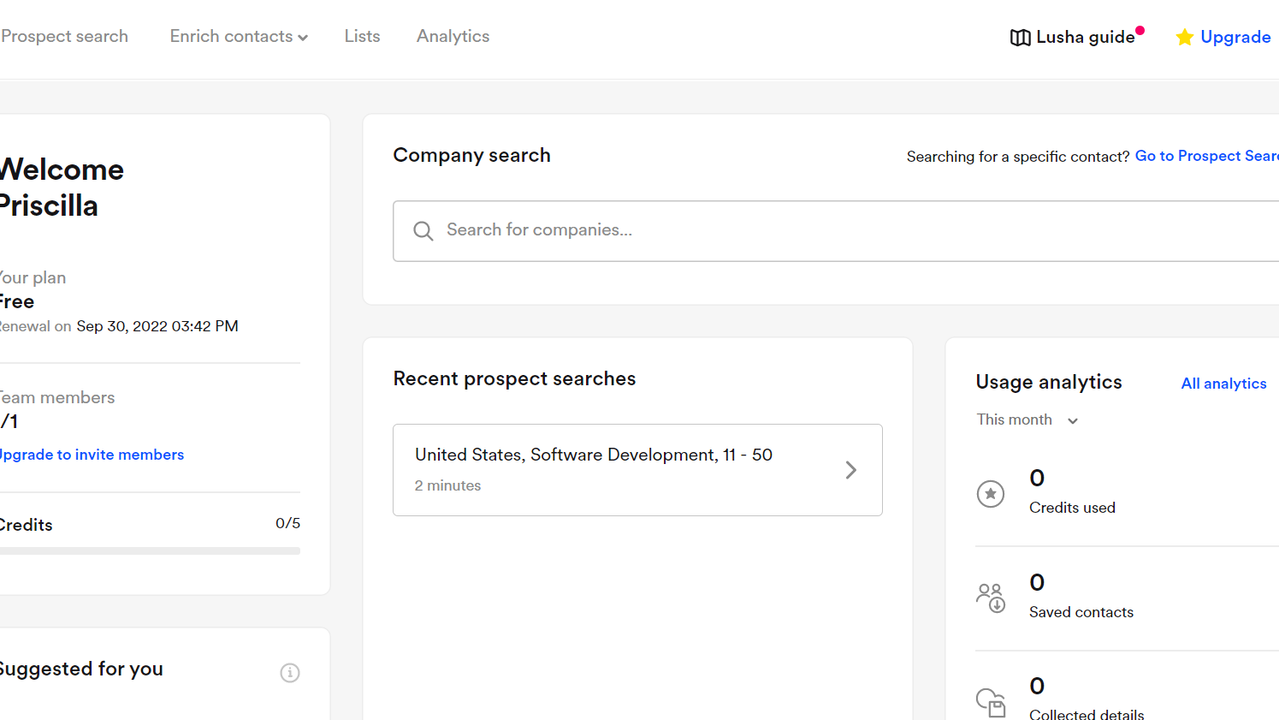Click the yellow Upgrade star icon
The image size is (1279, 720).
pyautogui.click(x=1185, y=38)
